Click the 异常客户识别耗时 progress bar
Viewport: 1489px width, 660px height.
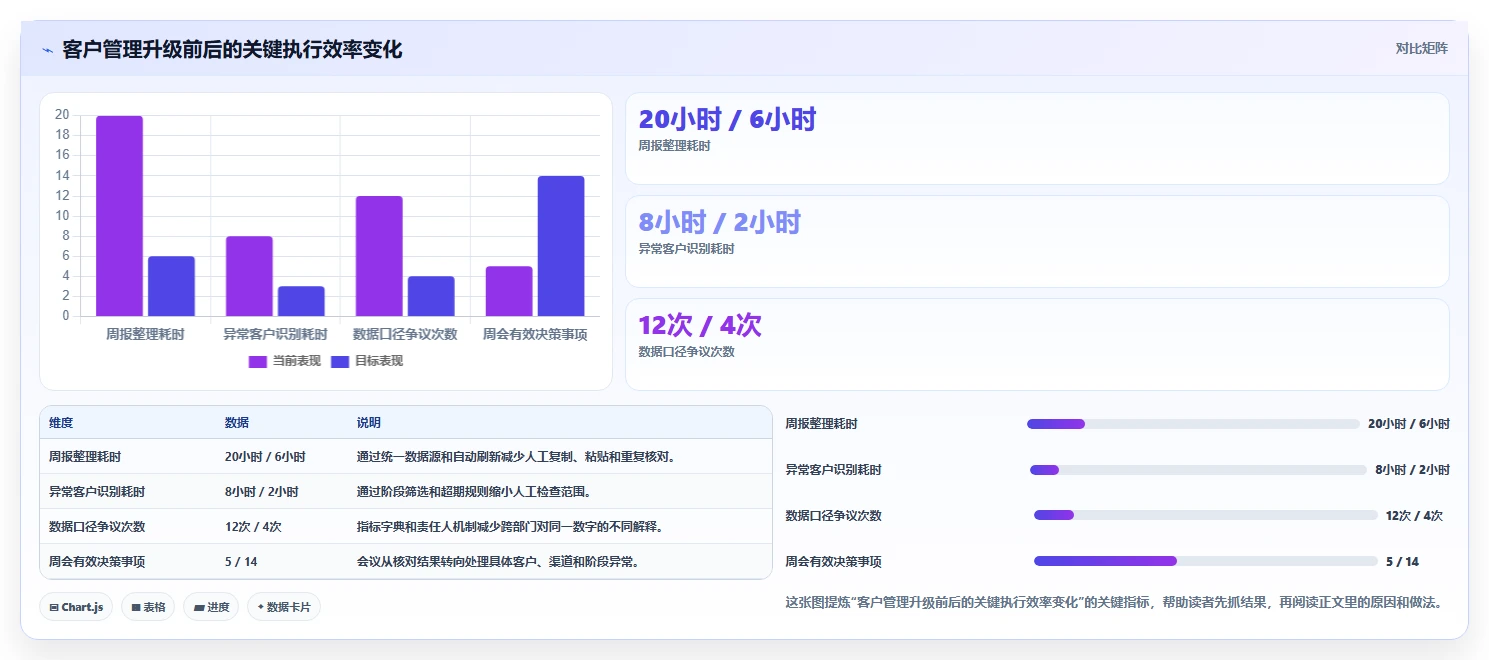click(x=1198, y=470)
